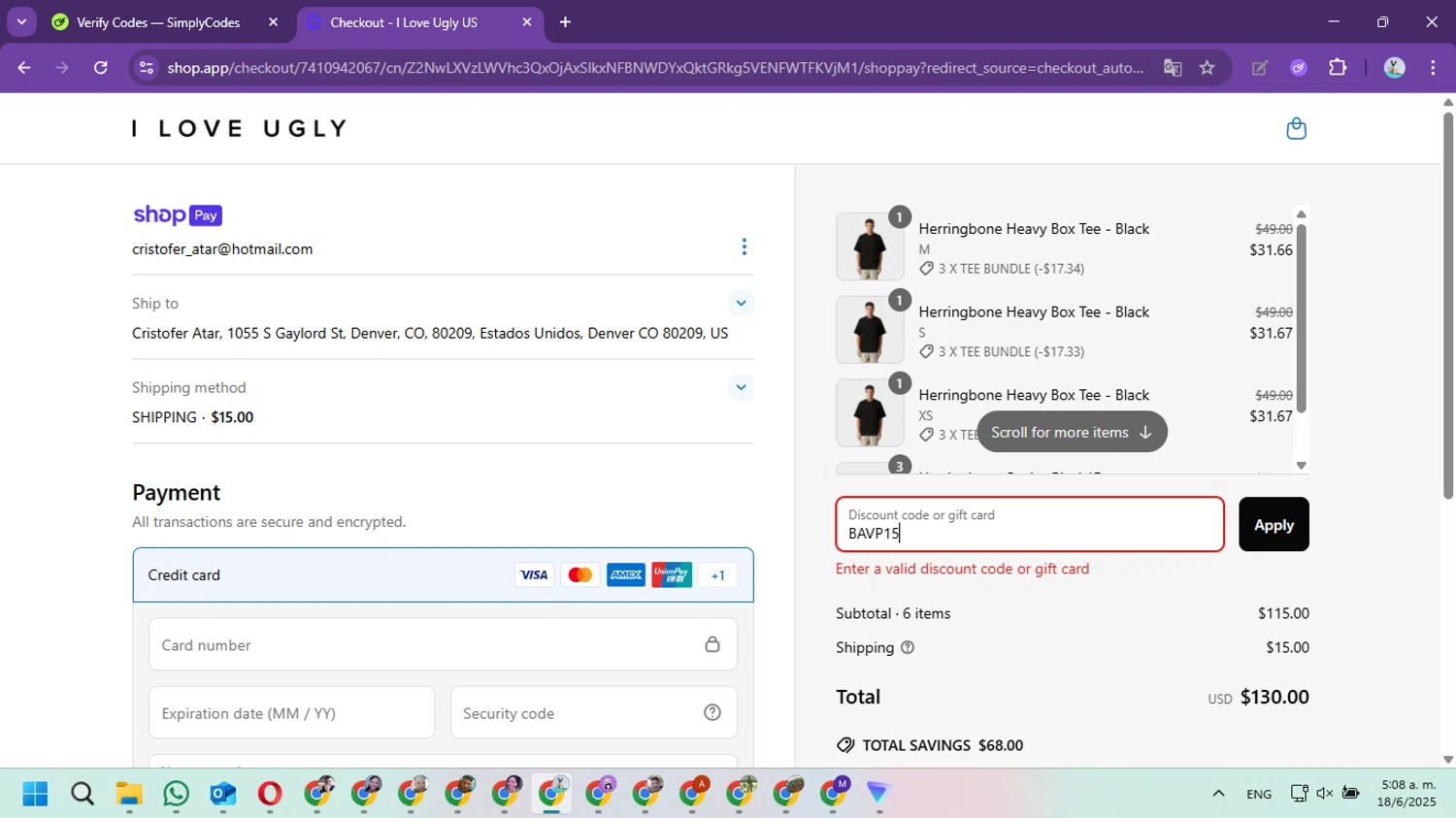This screenshot has width=1456, height=818.
Task: Click the pencil edit extension icon
Action: pyautogui.click(x=1260, y=68)
